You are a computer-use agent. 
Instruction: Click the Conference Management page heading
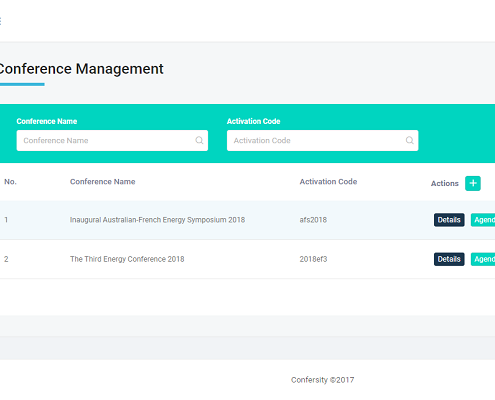(82, 69)
